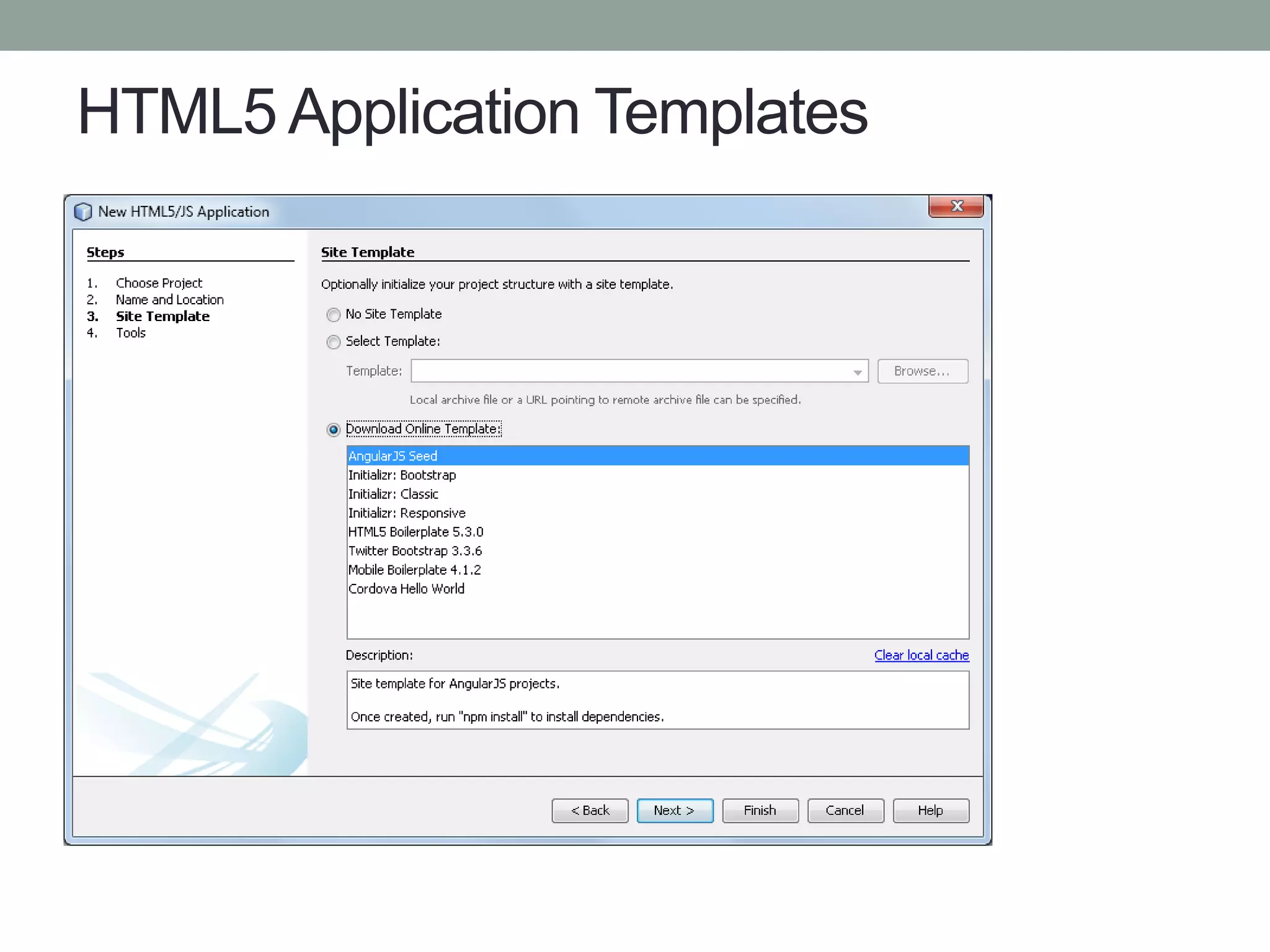This screenshot has width=1270, height=952.
Task: Open Help for this wizard
Action: [x=931, y=811]
